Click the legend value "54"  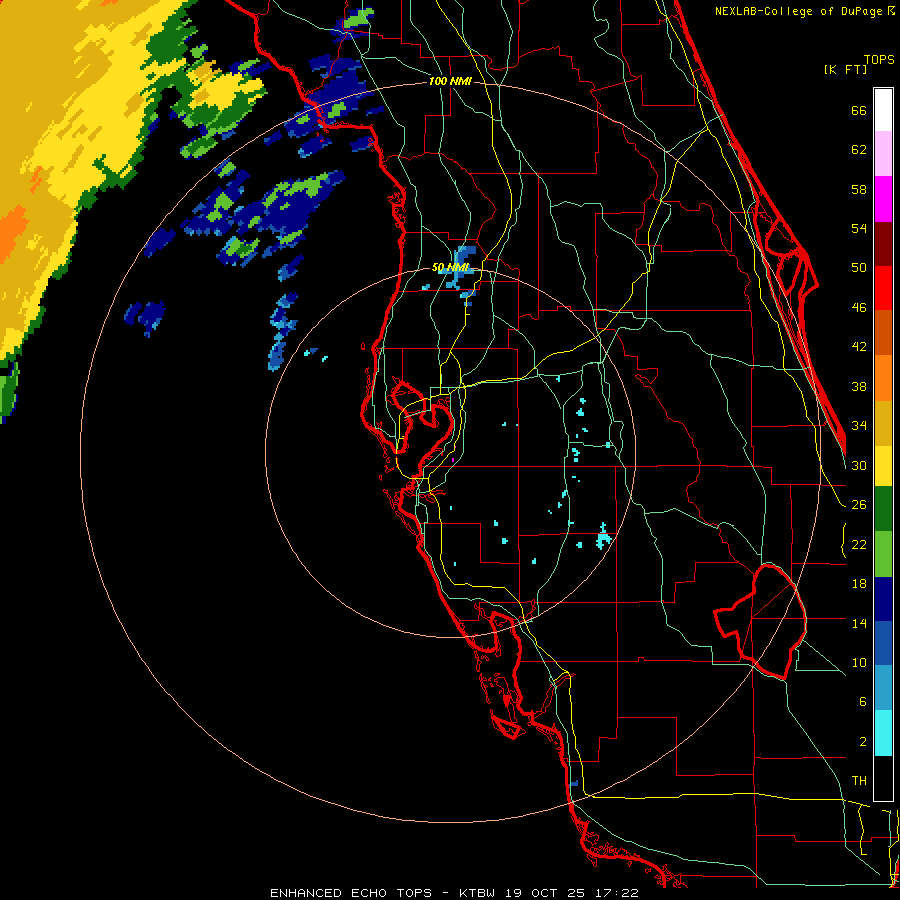point(859,228)
